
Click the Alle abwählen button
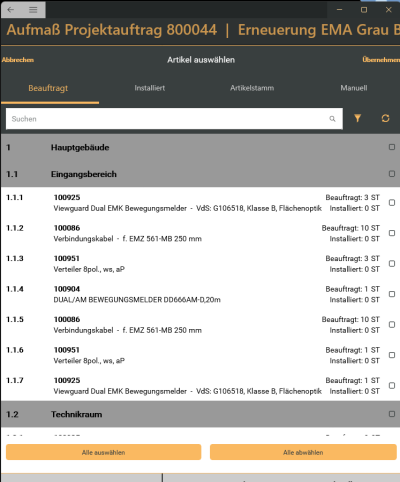(303, 452)
